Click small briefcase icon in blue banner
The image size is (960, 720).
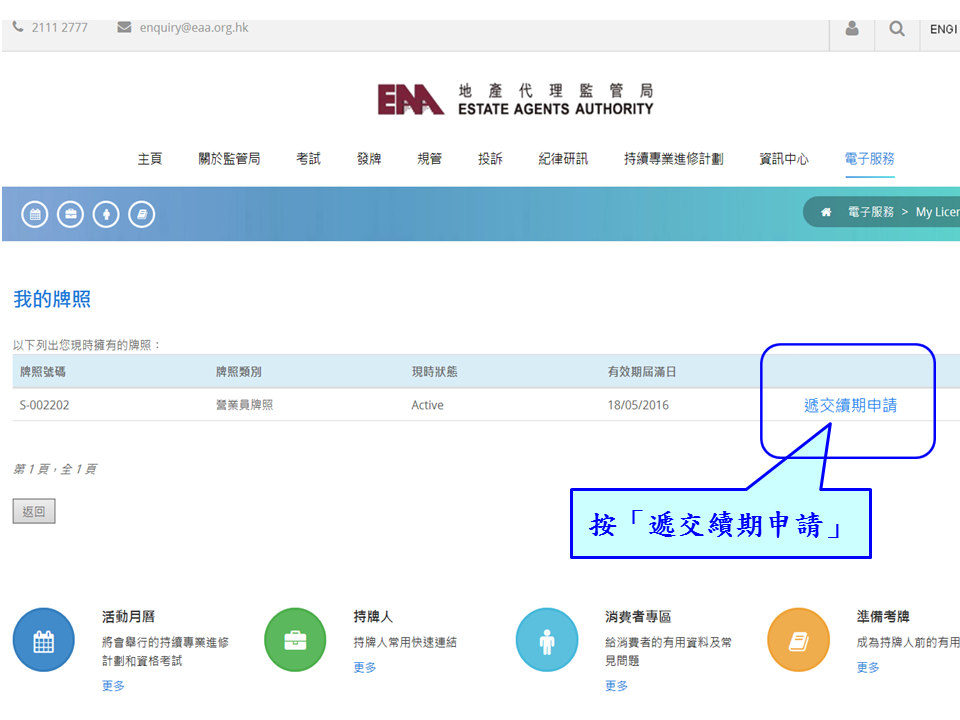[70, 214]
